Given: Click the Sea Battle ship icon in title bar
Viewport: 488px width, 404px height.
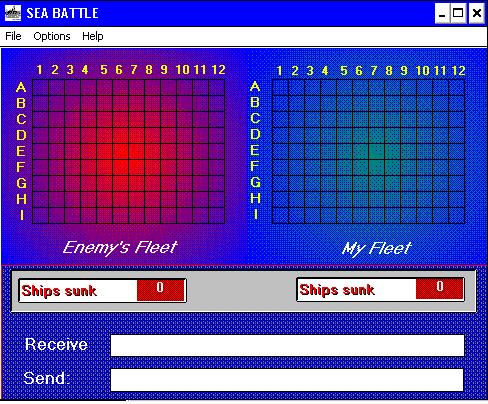Looking at the screenshot, I should pyautogui.click(x=13, y=13).
